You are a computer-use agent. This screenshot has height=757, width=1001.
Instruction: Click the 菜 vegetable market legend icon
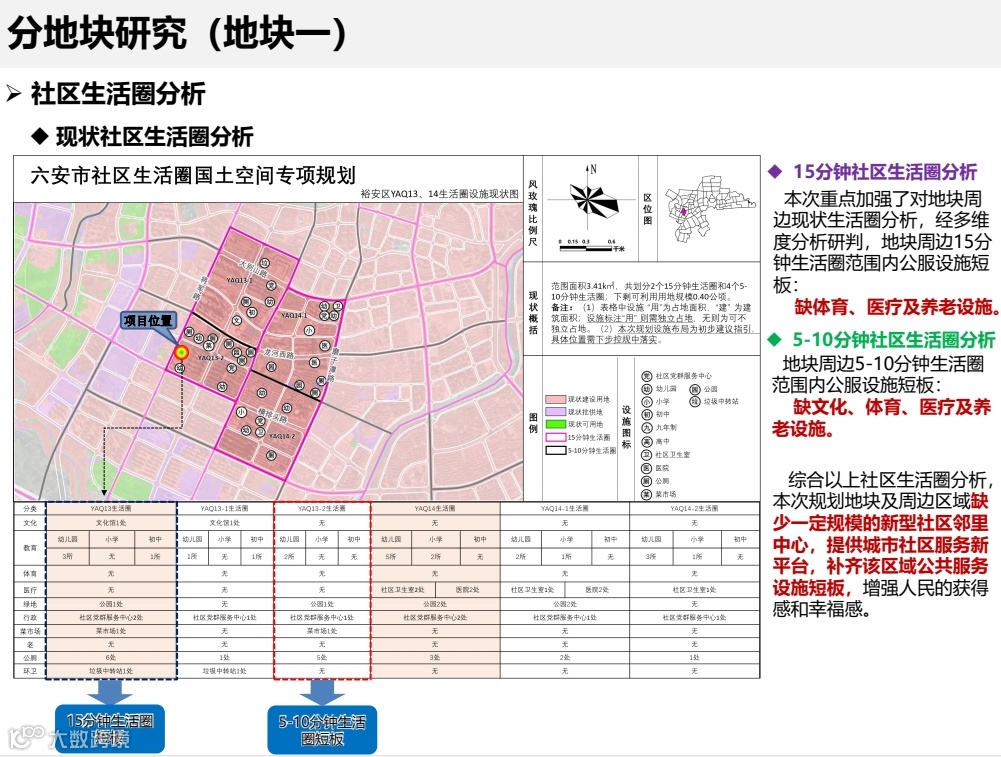[x=647, y=494]
